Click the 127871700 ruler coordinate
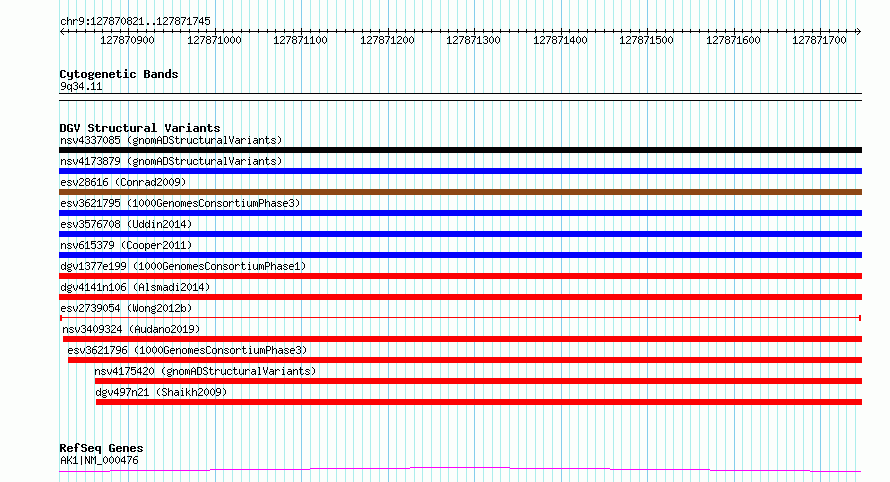 coord(819,40)
